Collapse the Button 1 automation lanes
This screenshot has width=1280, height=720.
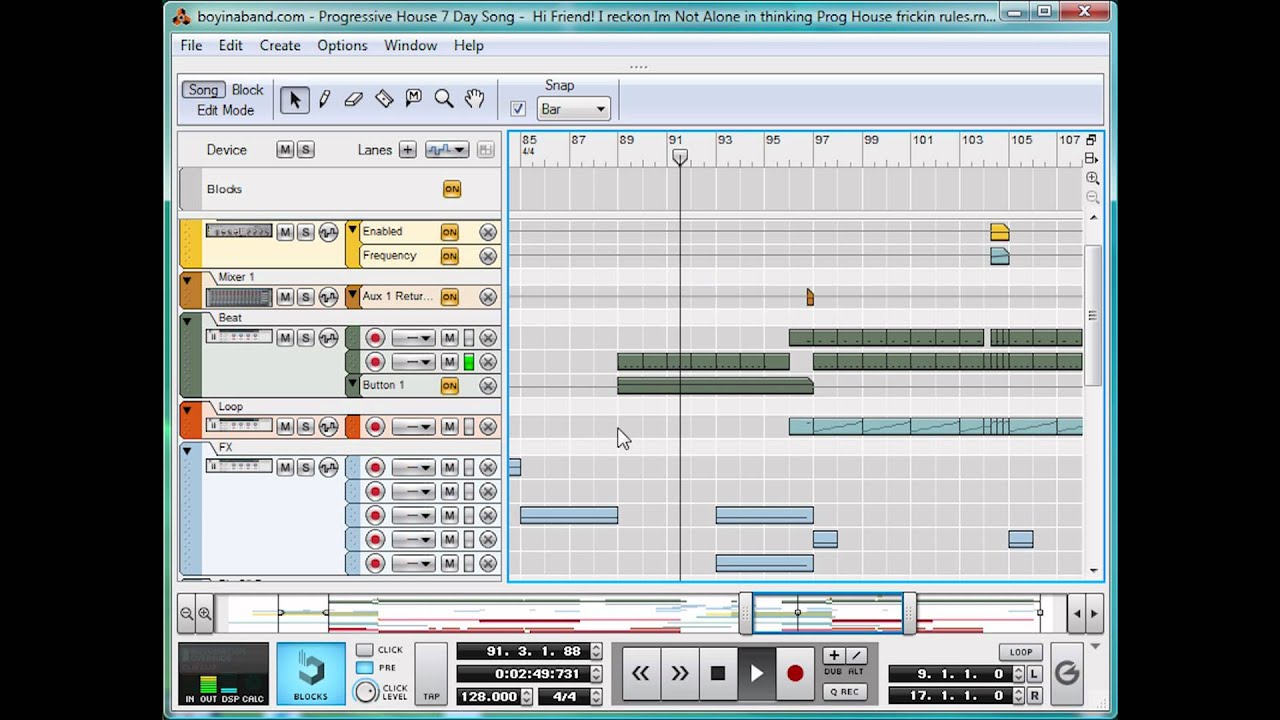click(x=352, y=384)
